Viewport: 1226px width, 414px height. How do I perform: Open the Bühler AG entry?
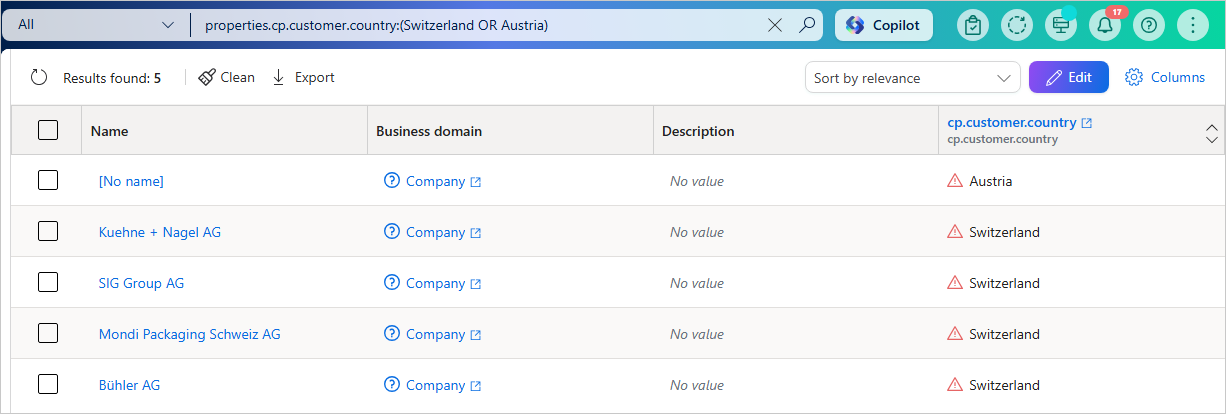click(x=129, y=385)
